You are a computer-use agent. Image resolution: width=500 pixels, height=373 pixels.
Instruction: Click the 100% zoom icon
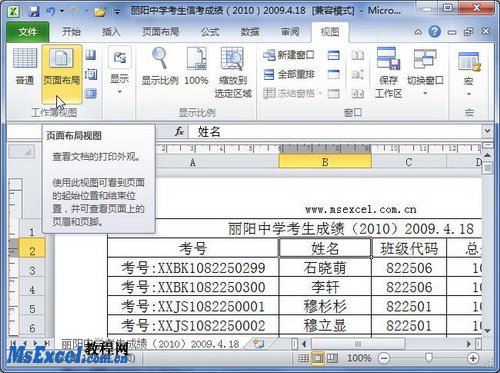pyautogui.click(x=196, y=66)
